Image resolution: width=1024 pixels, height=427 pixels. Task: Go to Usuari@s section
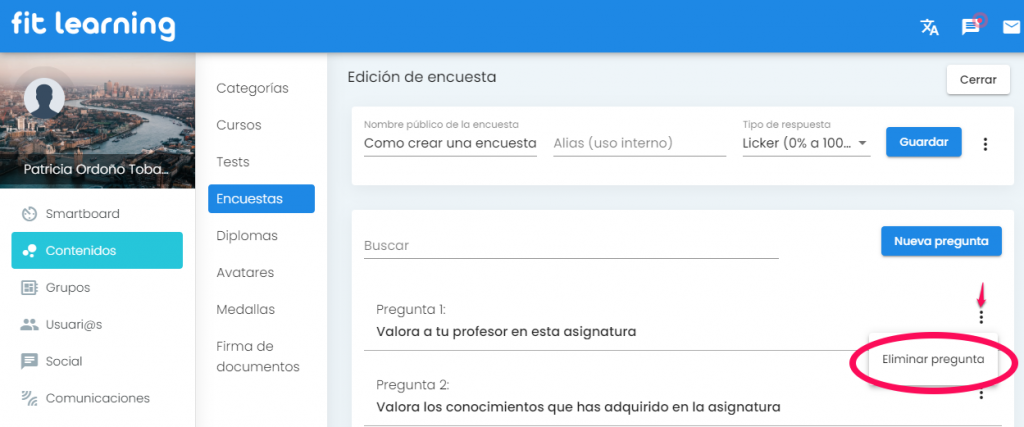(x=76, y=324)
